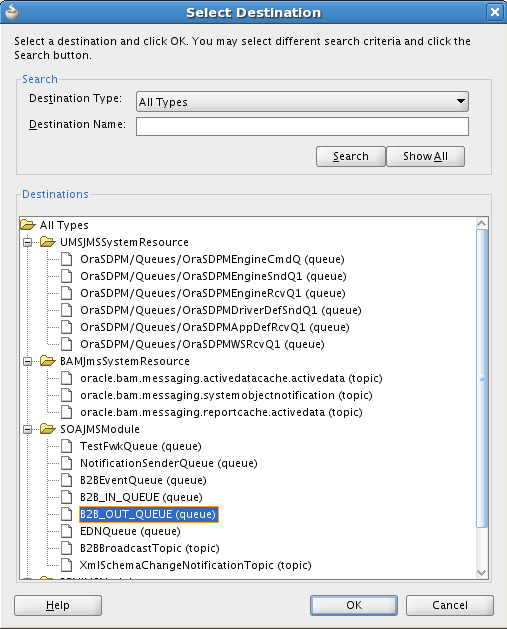Select the All Types root label

click(64, 225)
